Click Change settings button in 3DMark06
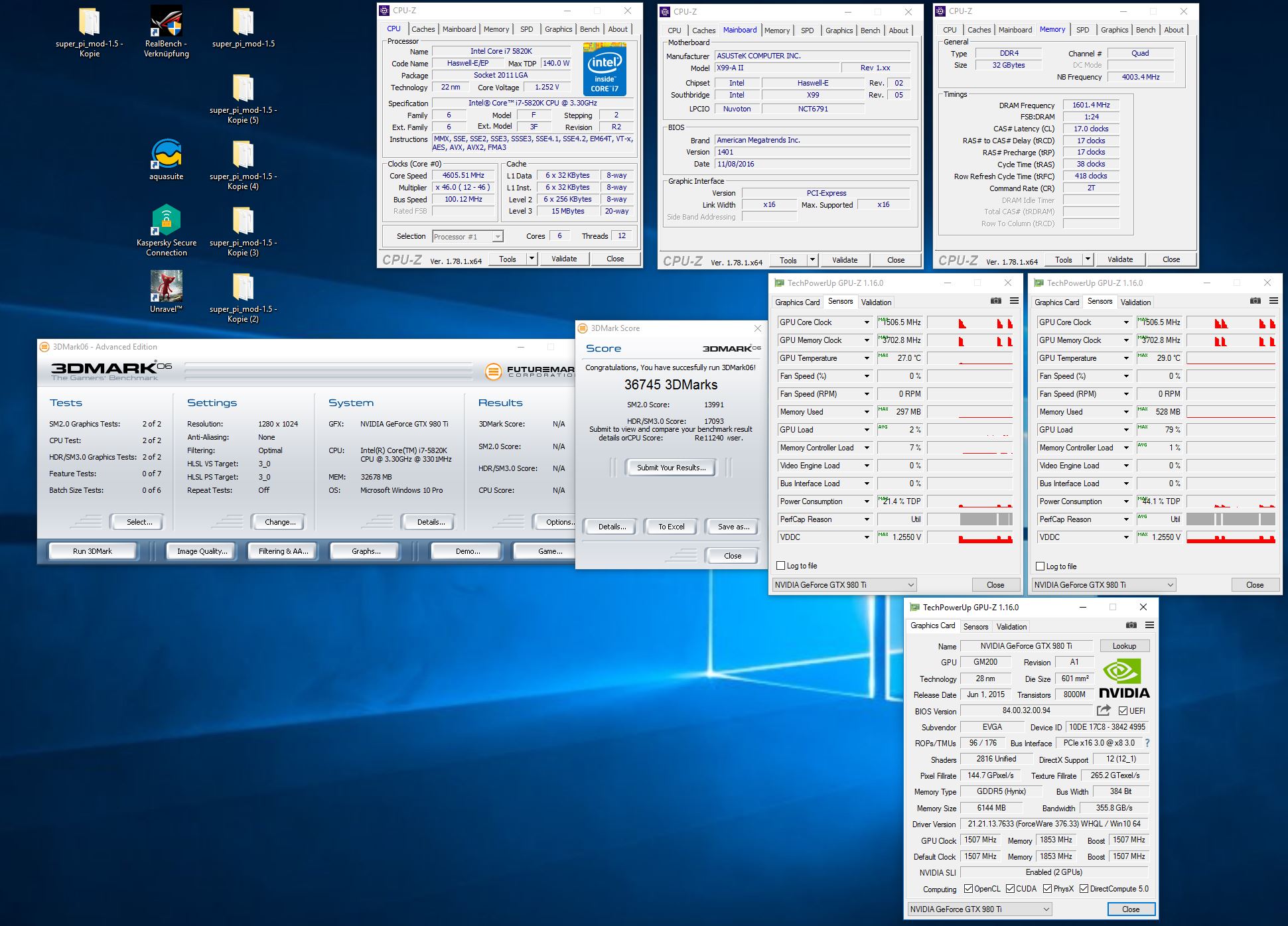The height and width of the screenshot is (926, 1288). (280, 522)
